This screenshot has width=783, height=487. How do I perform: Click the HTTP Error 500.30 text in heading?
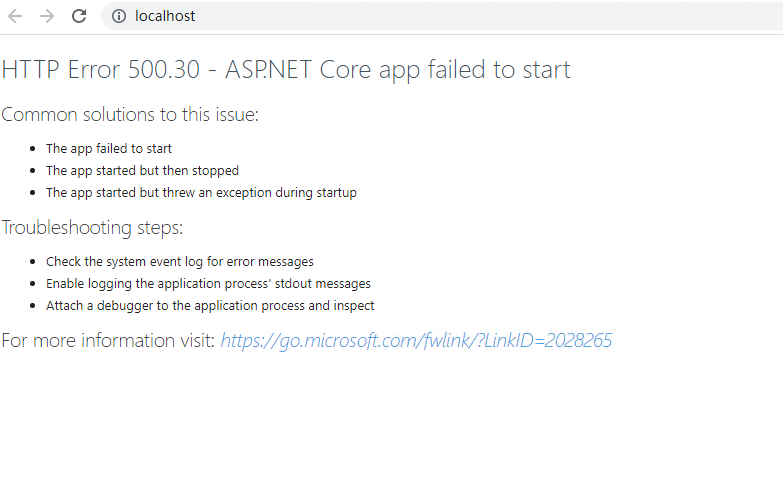(x=101, y=69)
